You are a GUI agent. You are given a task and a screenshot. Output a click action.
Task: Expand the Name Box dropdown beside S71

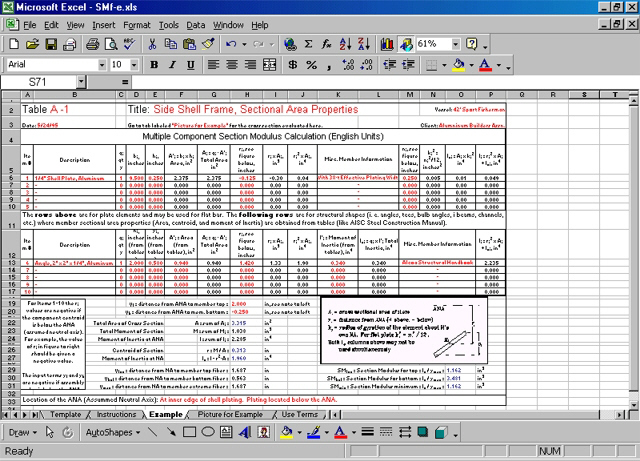point(81,82)
